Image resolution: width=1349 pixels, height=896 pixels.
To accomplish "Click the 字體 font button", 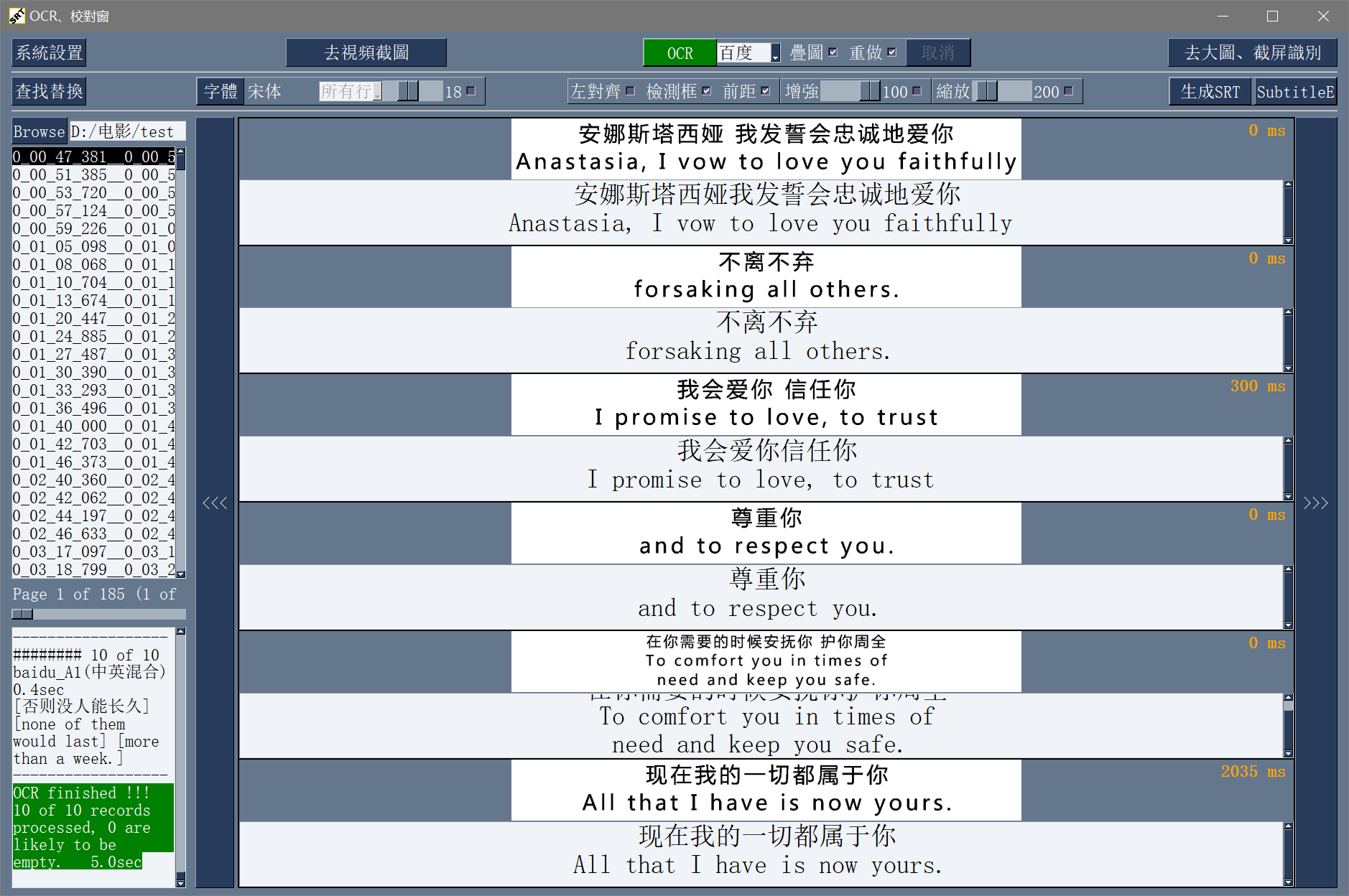I will pos(221,91).
